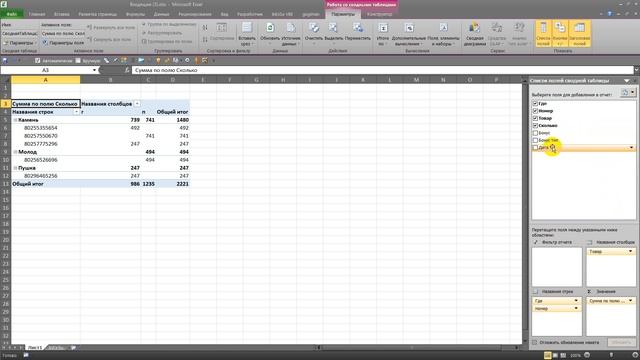This screenshot has width=640, height=360.
Task: Select the Общий итог cell with 2221
Action: (173, 184)
